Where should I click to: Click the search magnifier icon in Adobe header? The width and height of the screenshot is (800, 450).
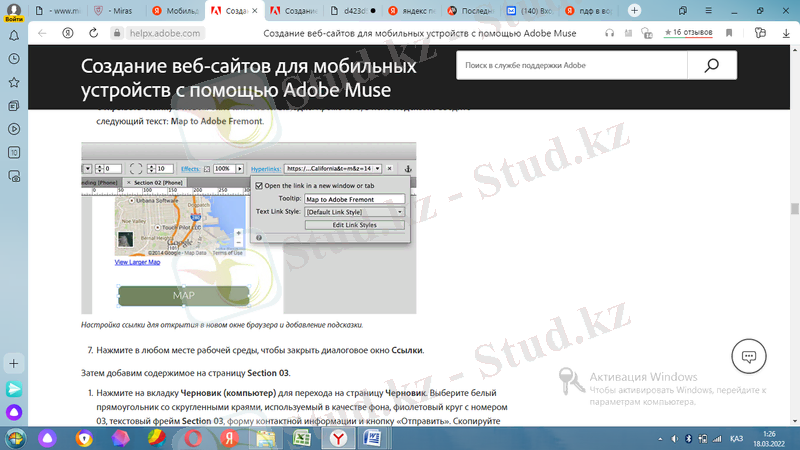click(x=712, y=66)
